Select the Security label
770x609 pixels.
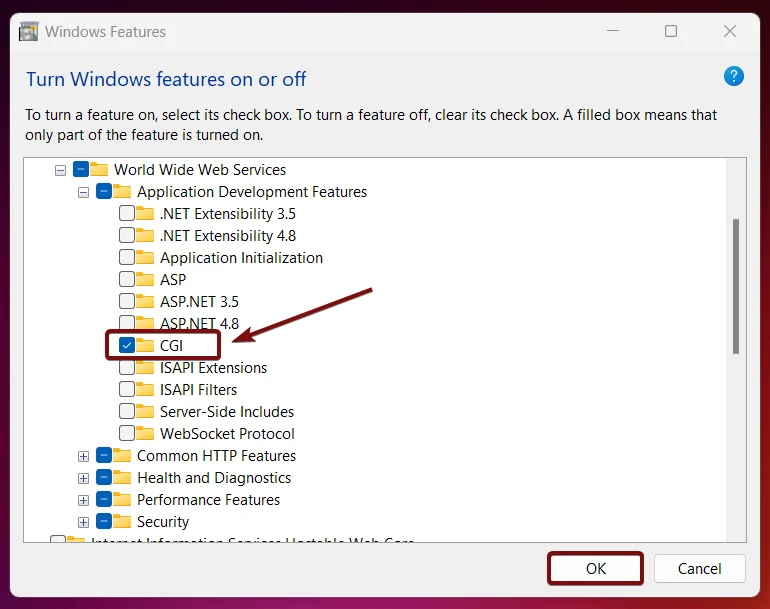click(163, 522)
